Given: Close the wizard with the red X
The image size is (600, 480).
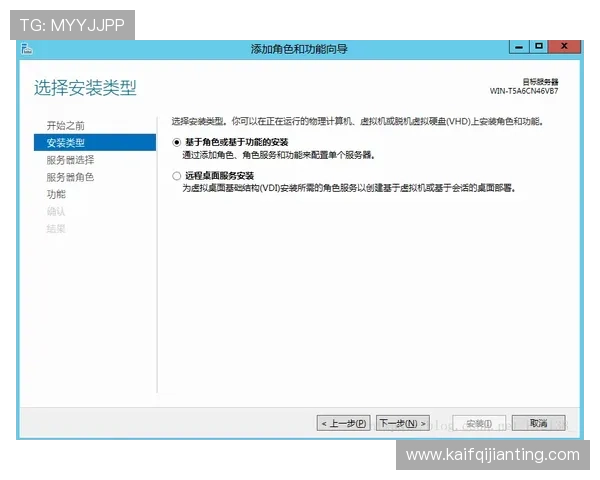Looking at the screenshot, I should coord(564,47).
